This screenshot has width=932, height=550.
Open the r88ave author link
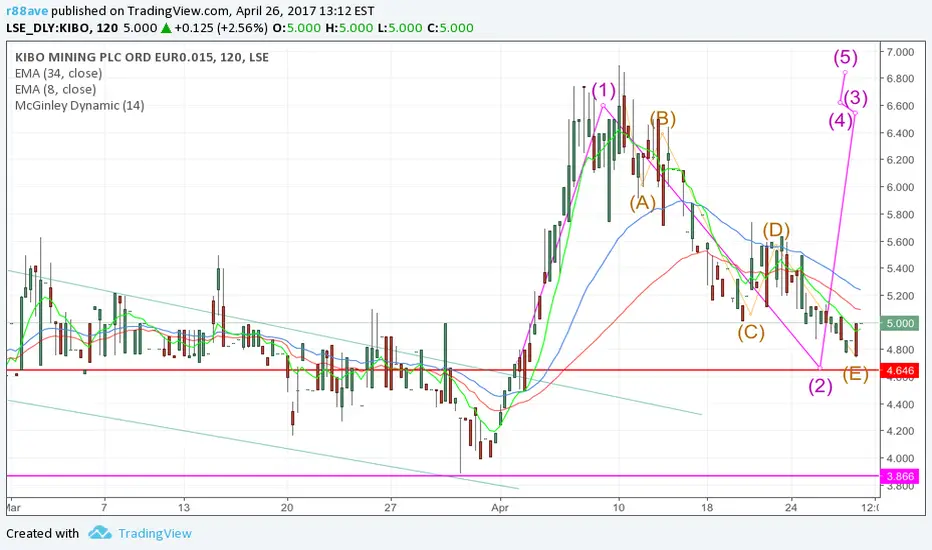pos(27,11)
